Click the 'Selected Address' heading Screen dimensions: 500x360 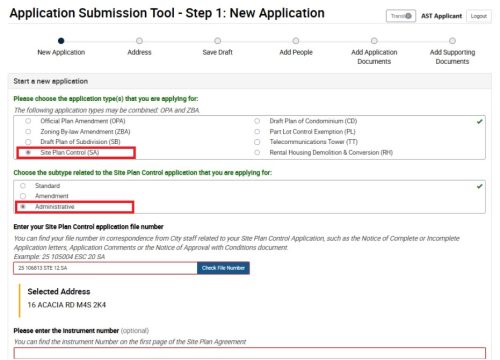tap(59, 292)
